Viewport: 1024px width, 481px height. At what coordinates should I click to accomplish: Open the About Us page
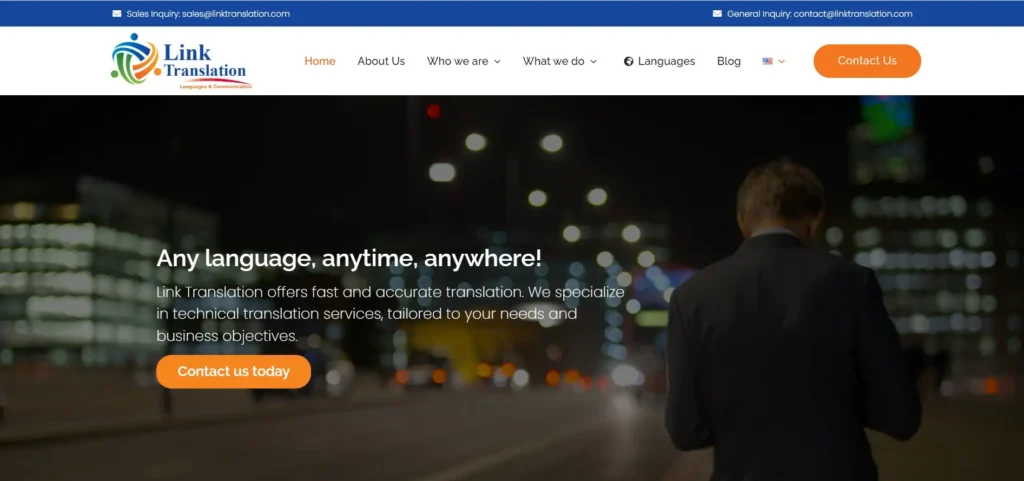point(381,61)
